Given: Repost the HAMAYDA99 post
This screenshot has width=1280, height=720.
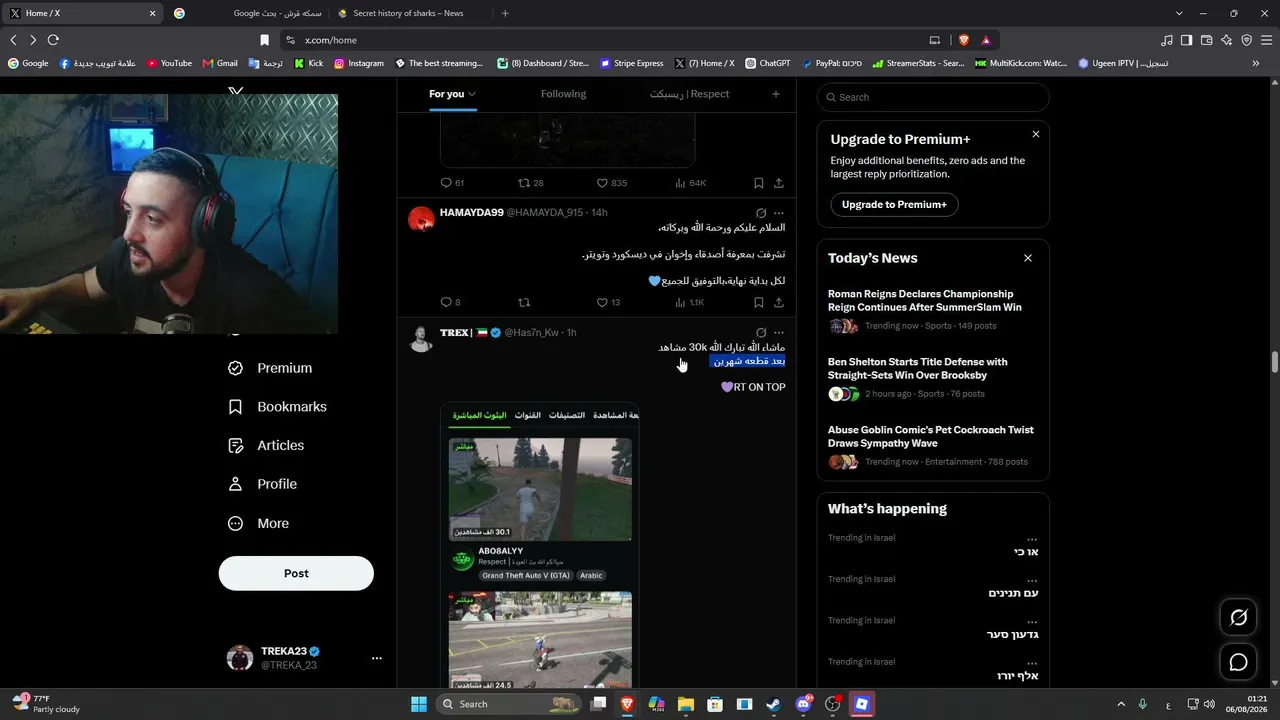Looking at the screenshot, I should 523,302.
